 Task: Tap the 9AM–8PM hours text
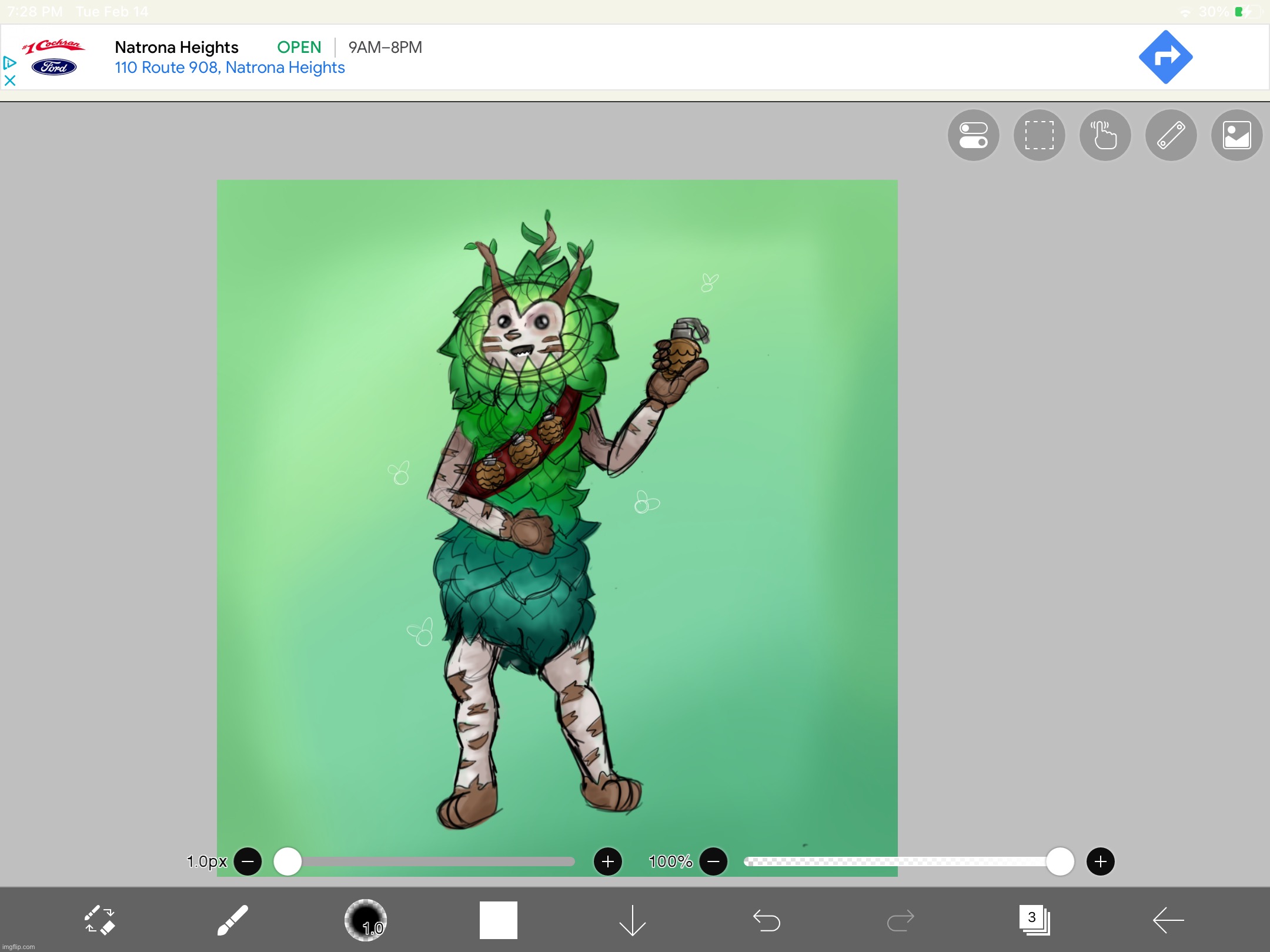pos(385,47)
